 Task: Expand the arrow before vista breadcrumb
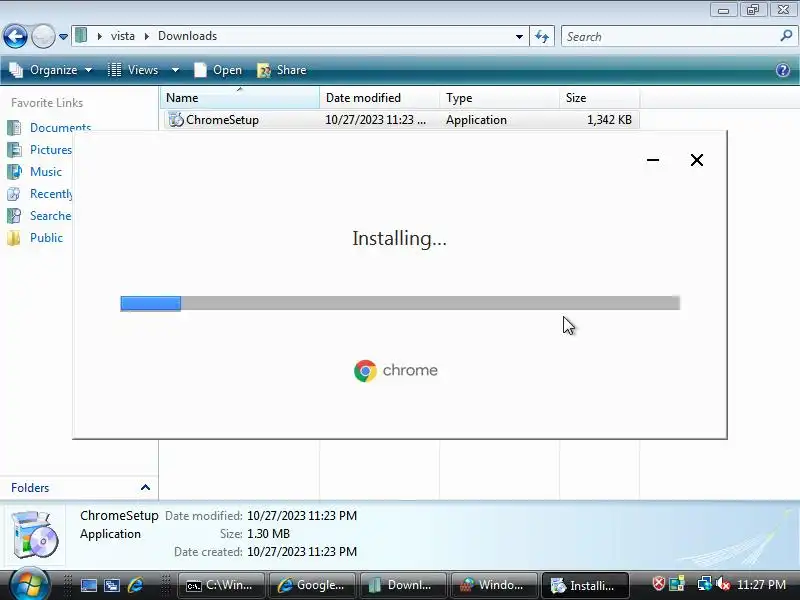(x=99, y=36)
